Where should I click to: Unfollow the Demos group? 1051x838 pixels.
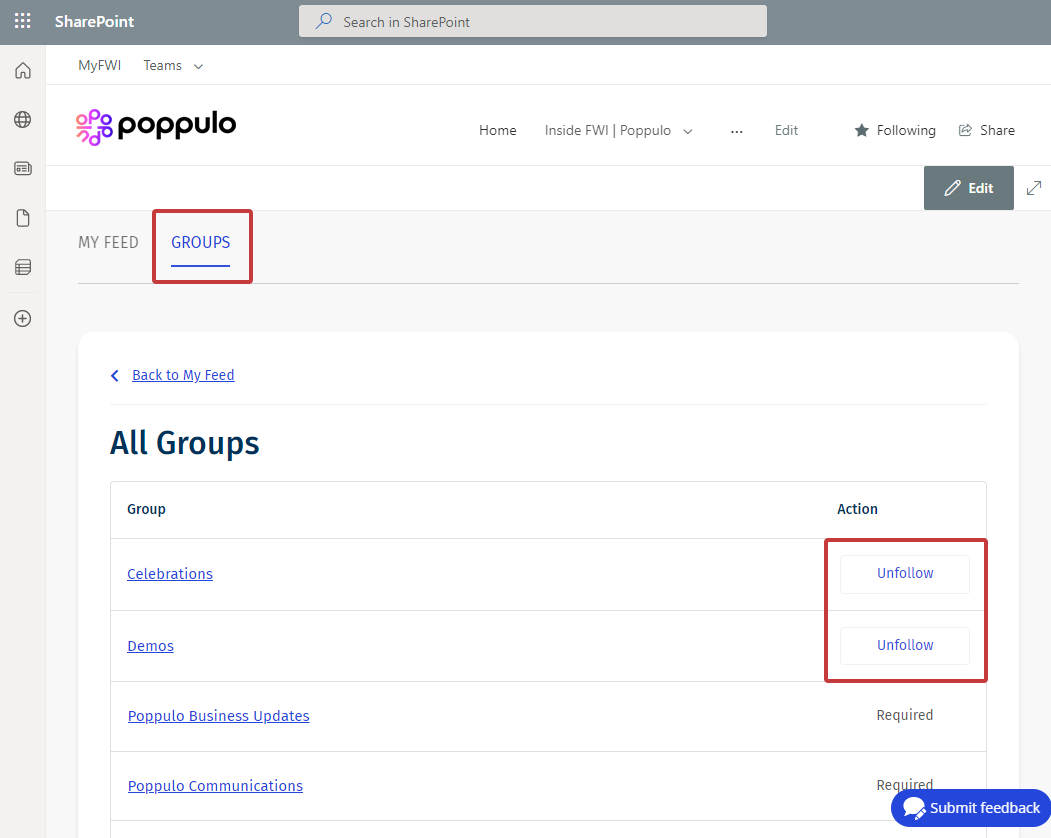(x=904, y=646)
